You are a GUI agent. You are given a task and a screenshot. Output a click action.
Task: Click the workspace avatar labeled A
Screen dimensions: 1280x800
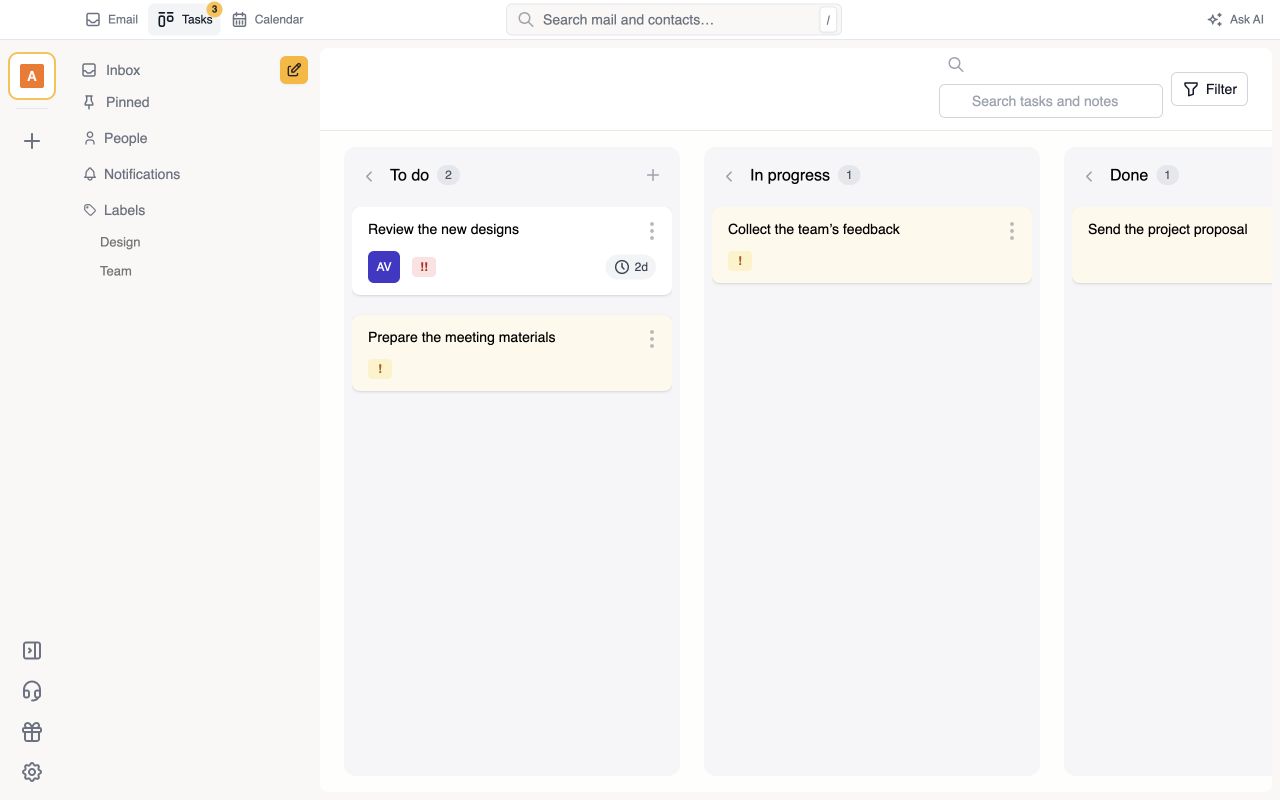(32, 76)
